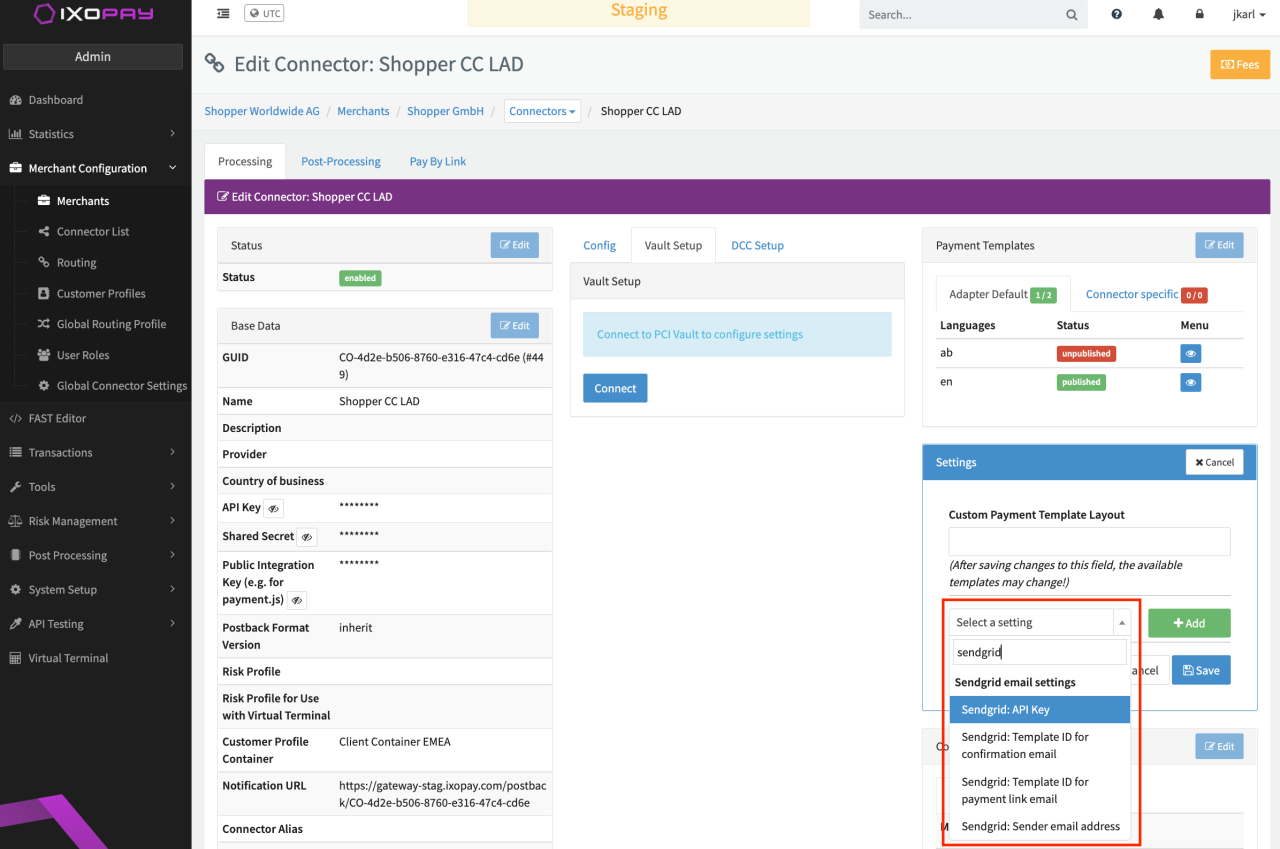Open the Connectors breadcrumb dropdown
The width and height of the screenshot is (1280, 849).
pos(543,111)
